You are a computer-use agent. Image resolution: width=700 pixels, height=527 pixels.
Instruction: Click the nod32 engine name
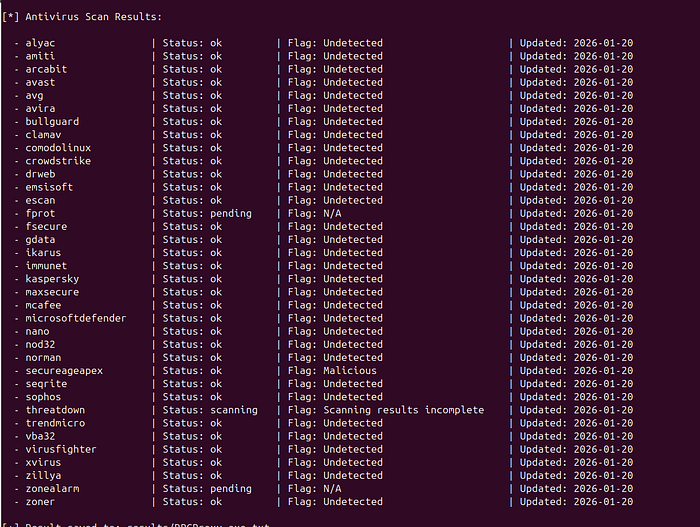40,344
